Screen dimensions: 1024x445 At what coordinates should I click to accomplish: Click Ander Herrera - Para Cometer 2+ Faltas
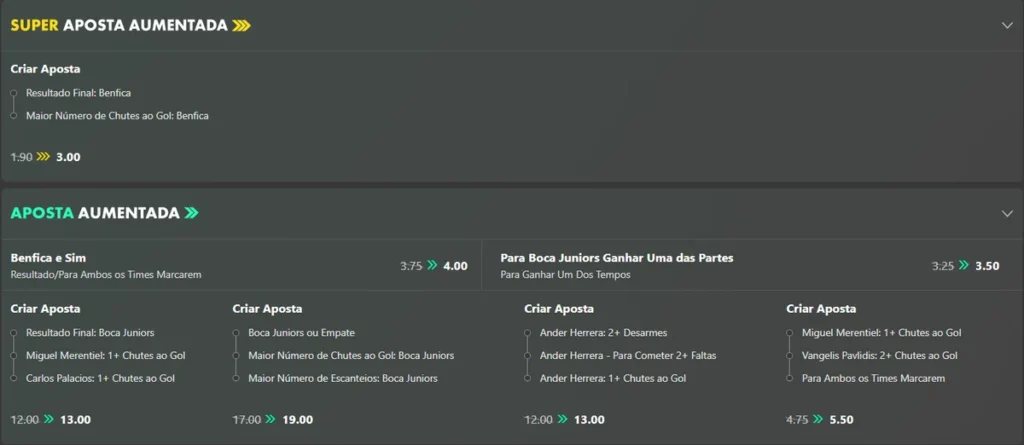(x=628, y=355)
